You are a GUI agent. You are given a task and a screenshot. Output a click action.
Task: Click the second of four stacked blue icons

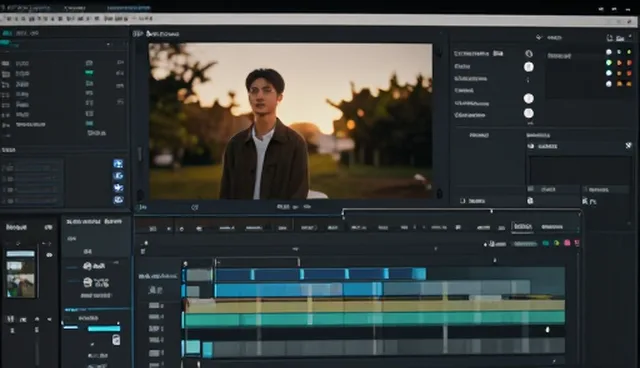tap(118, 176)
